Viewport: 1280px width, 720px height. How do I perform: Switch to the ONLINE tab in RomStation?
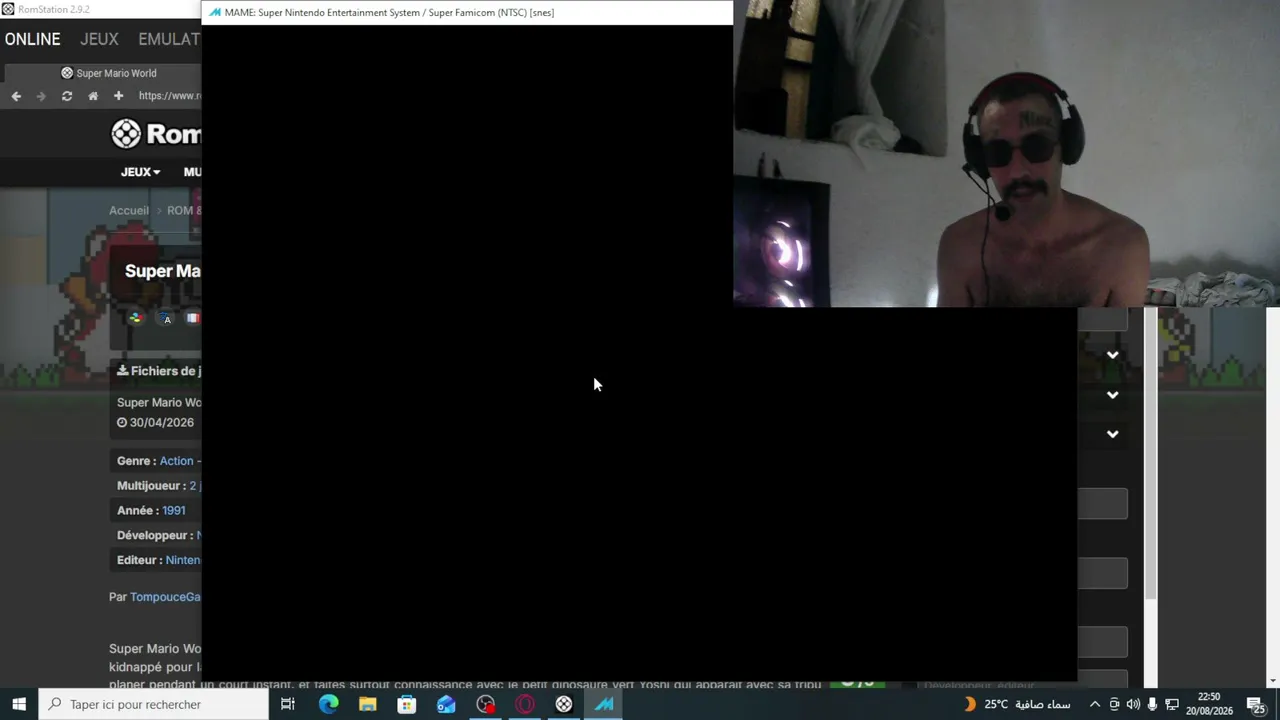point(32,39)
